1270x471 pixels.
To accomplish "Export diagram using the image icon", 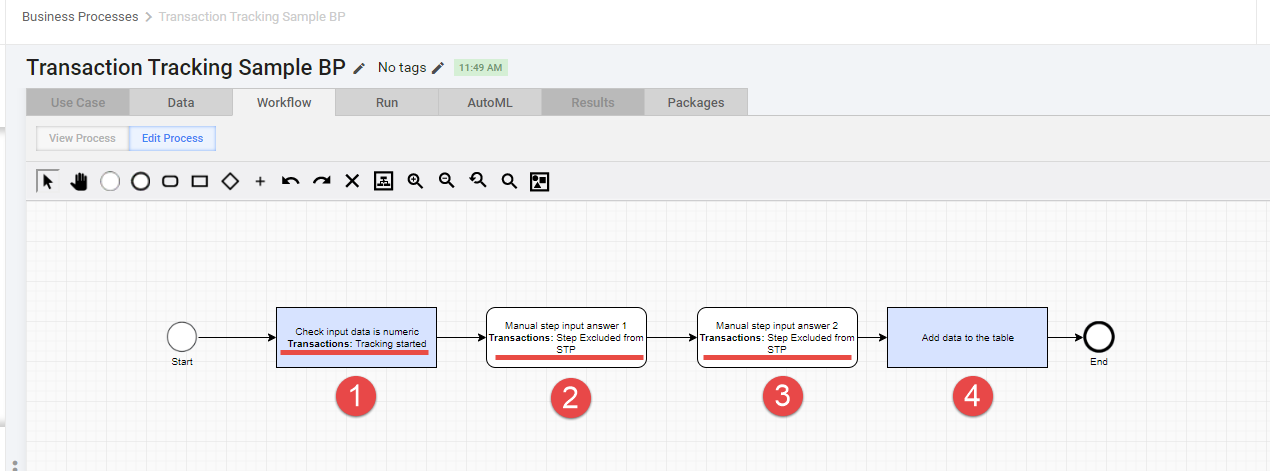I will pos(540,181).
